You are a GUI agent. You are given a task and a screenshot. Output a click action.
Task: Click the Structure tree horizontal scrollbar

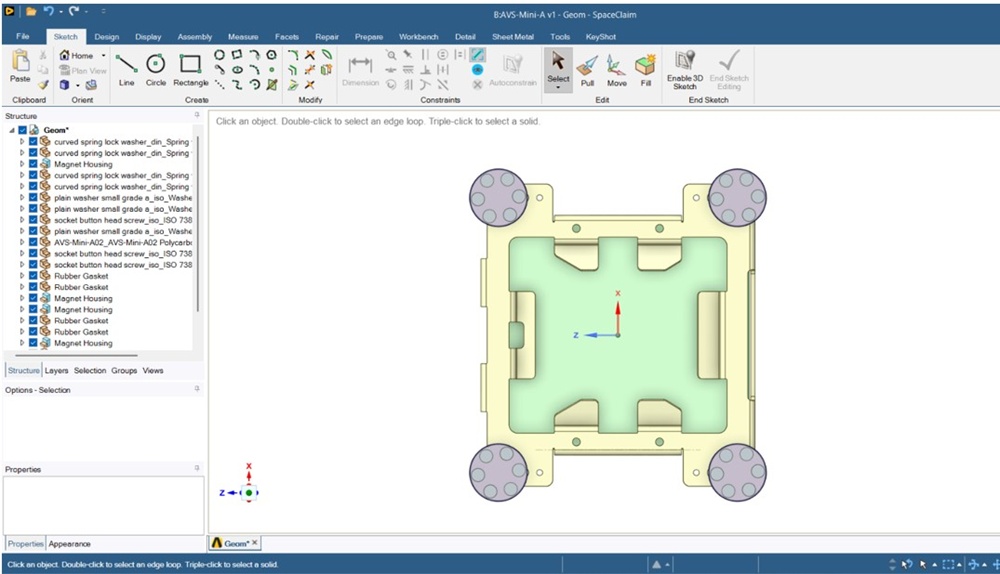[77, 355]
